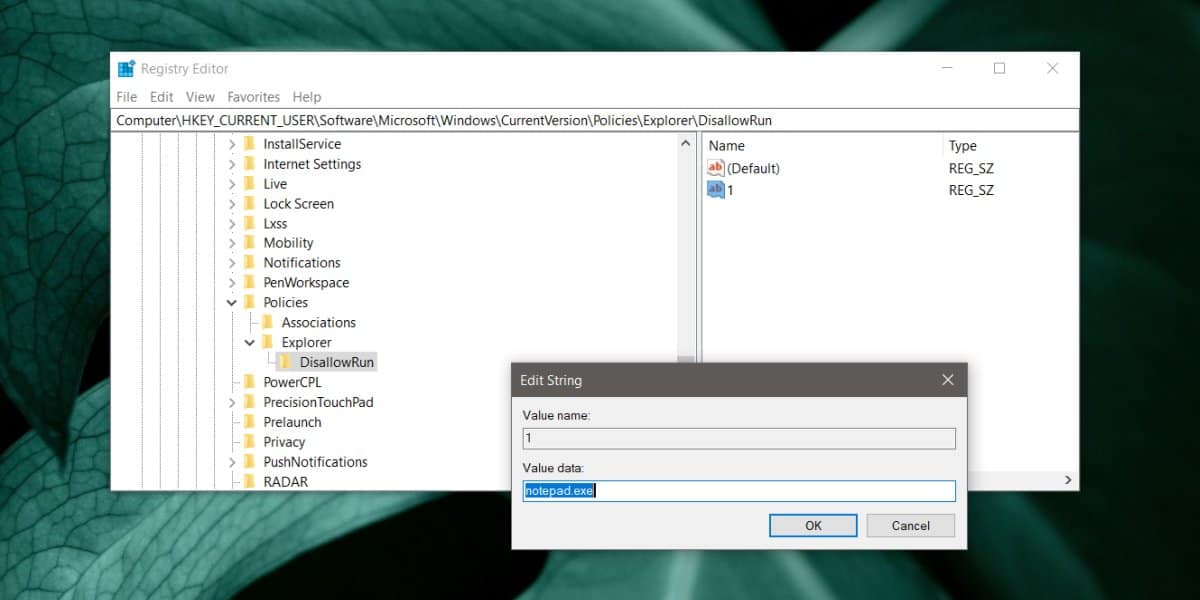Expand the Live key
This screenshot has width=1200, height=600.
tap(232, 184)
